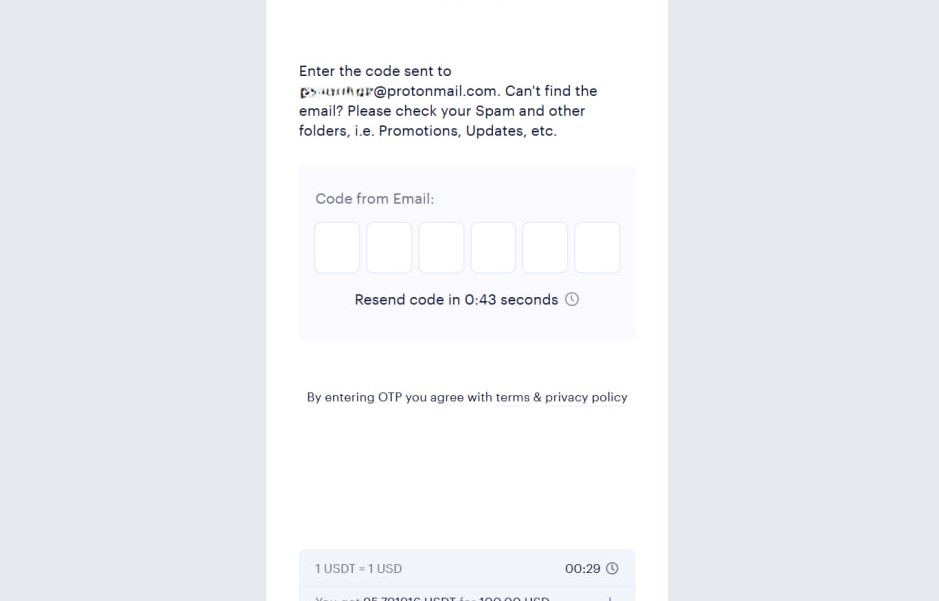Select the fifth code entry box
The width and height of the screenshot is (939, 601).
pyautogui.click(x=545, y=247)
